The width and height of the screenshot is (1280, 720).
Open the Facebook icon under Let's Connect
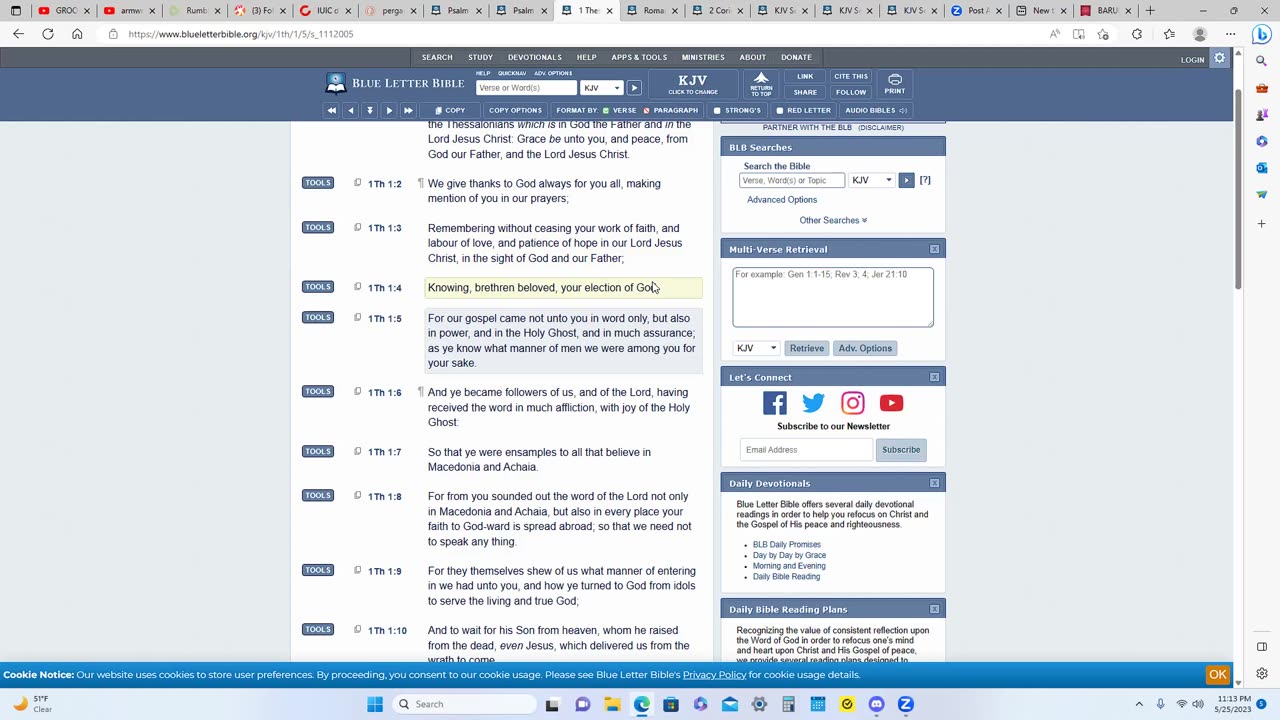[775, 403]
